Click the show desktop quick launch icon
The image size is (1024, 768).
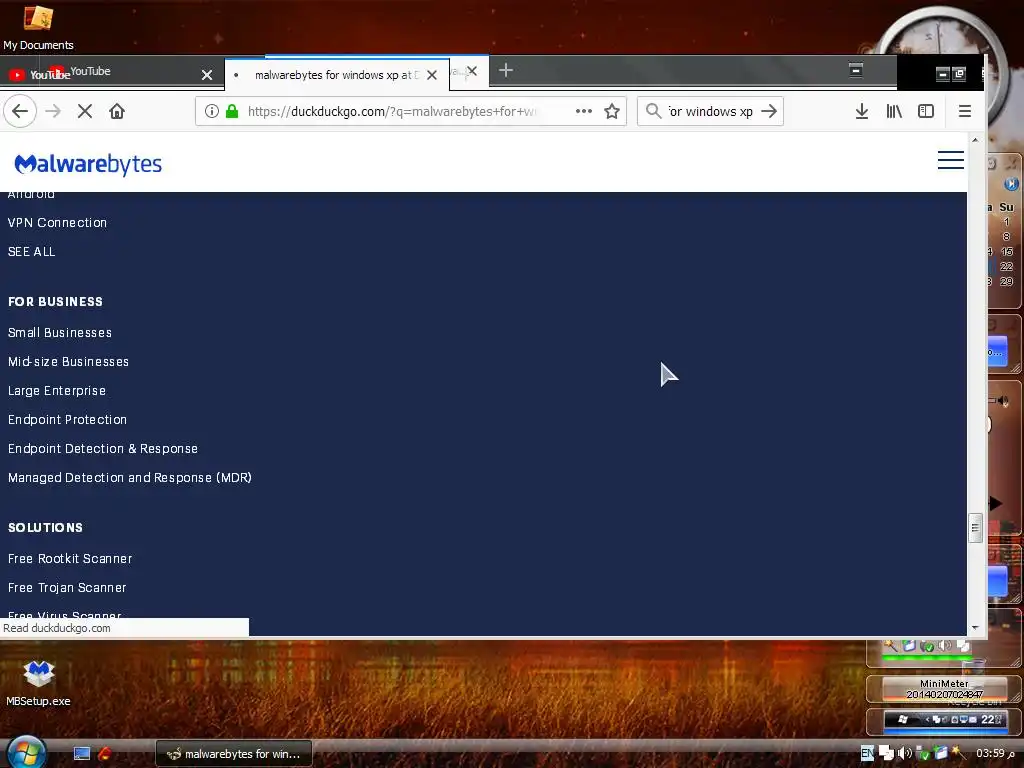pos(82,754)
